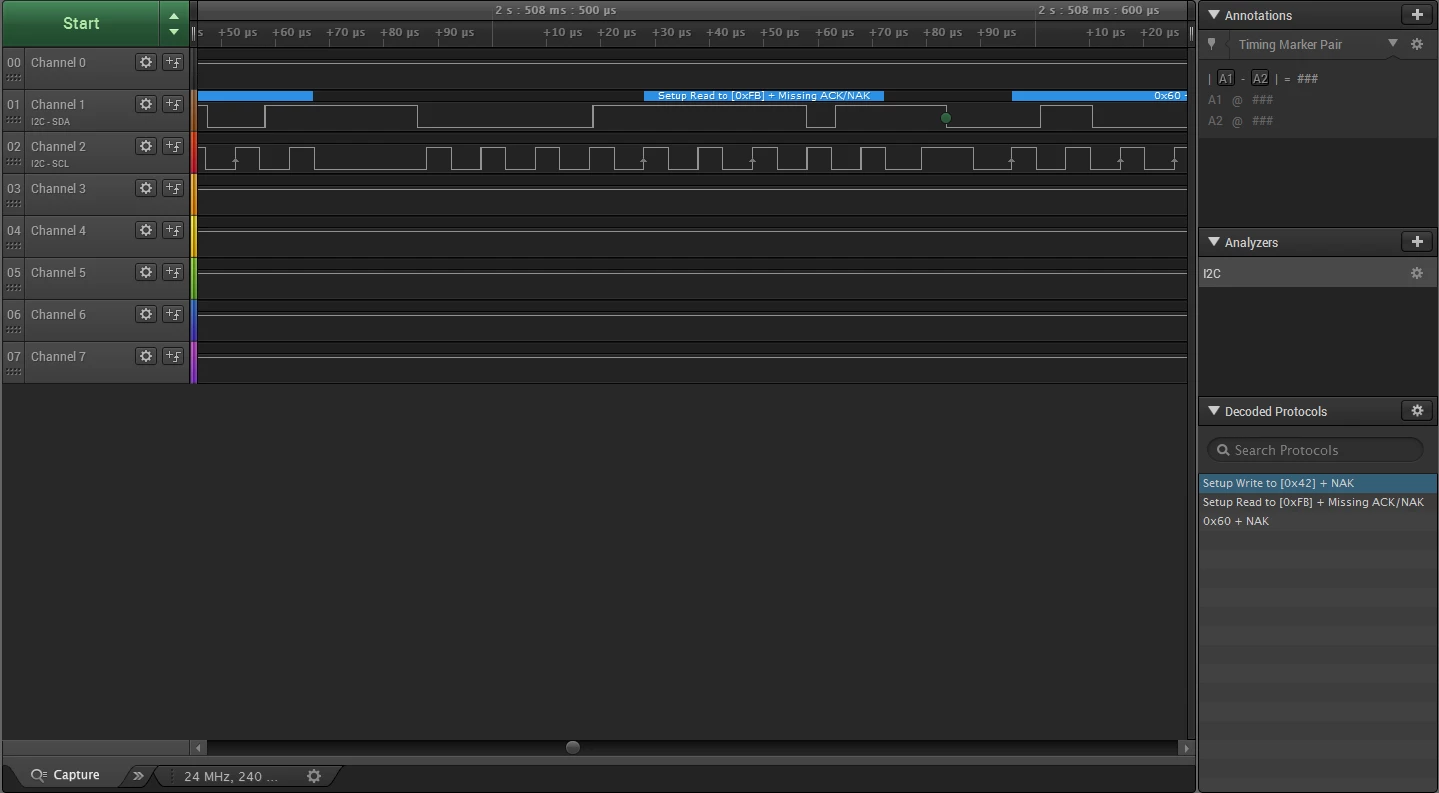
Task: Click the A2 @ ### value
Action: click(1240, 121)
